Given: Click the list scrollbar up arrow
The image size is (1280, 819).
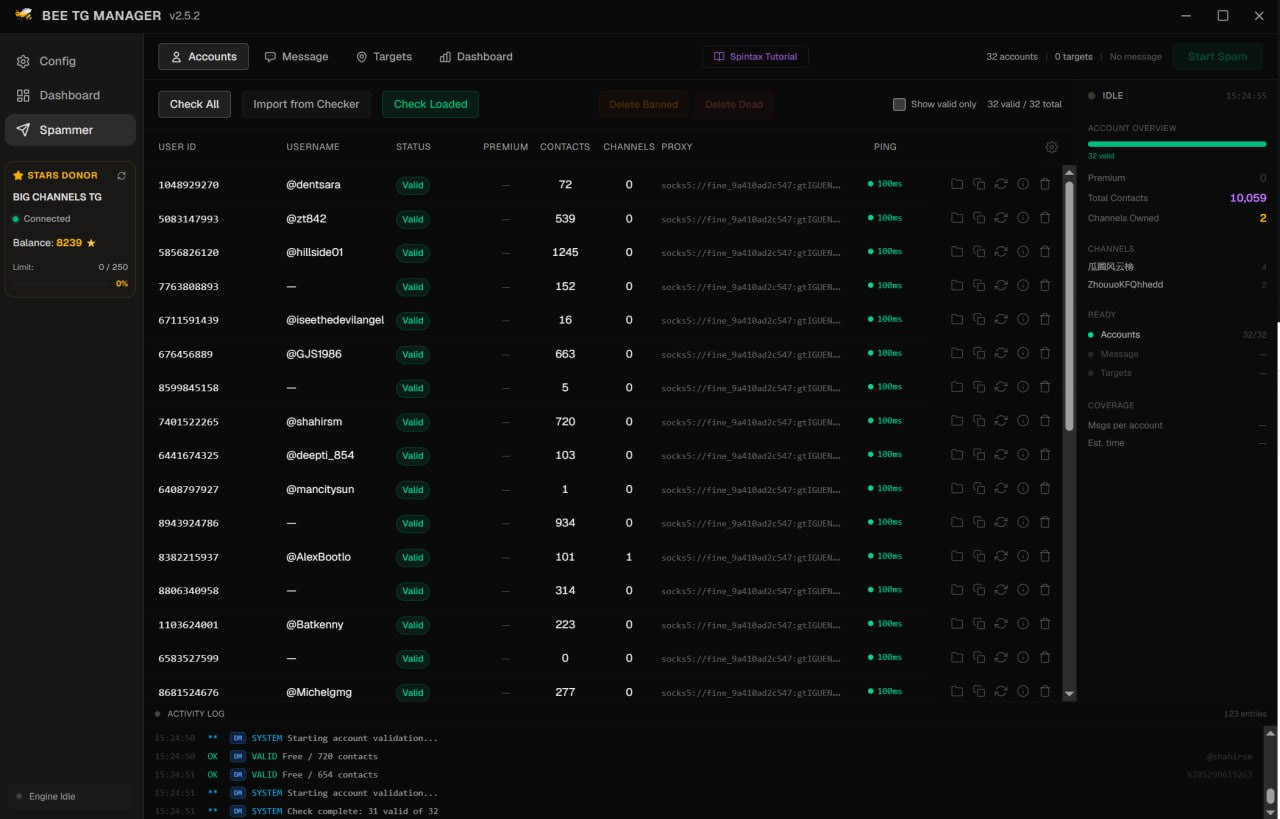Looking at the screenshot, I should coord(1069,172).
